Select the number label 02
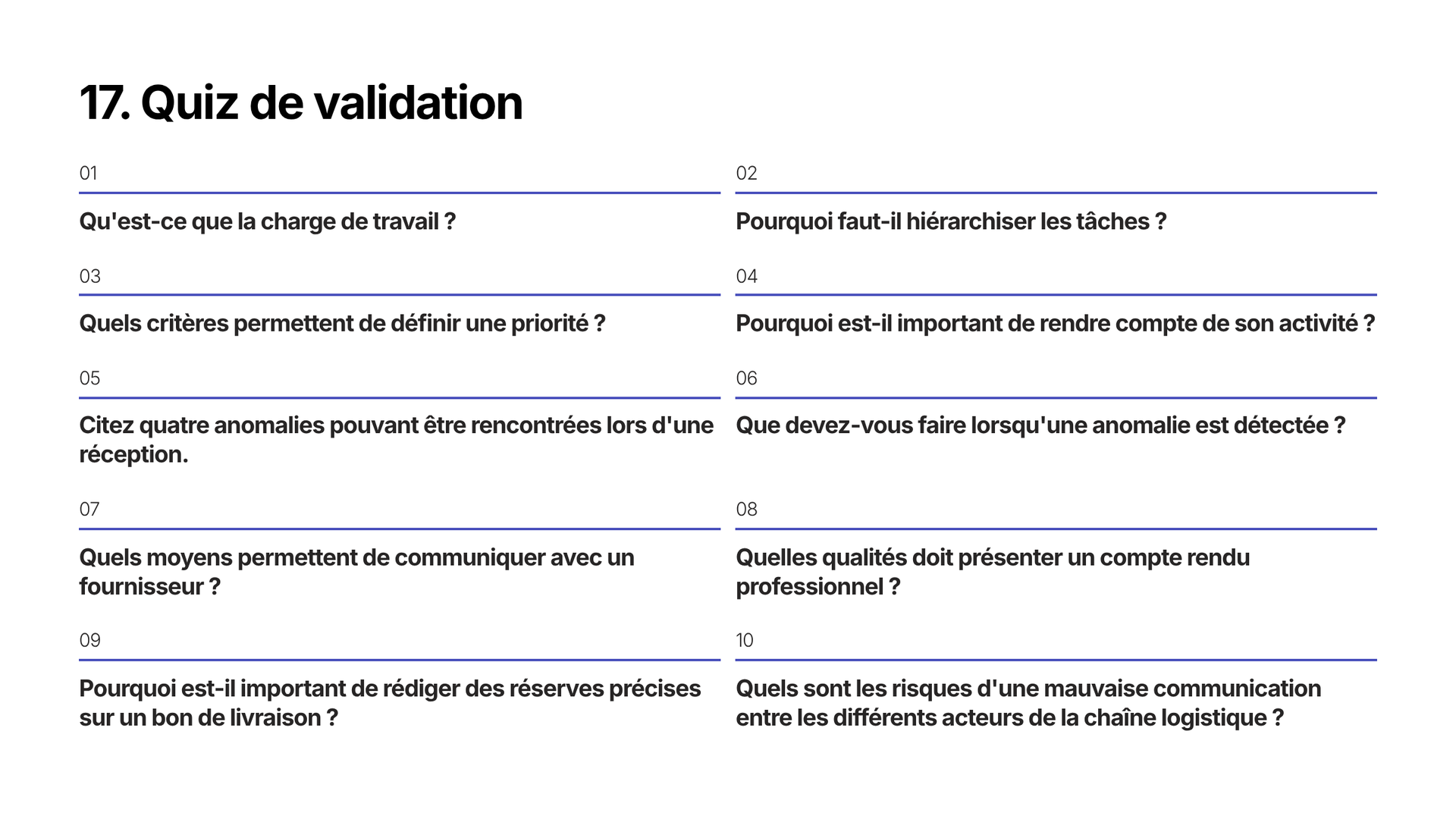This screenshot has width=1456, height=819. click(x=746, y=173)
